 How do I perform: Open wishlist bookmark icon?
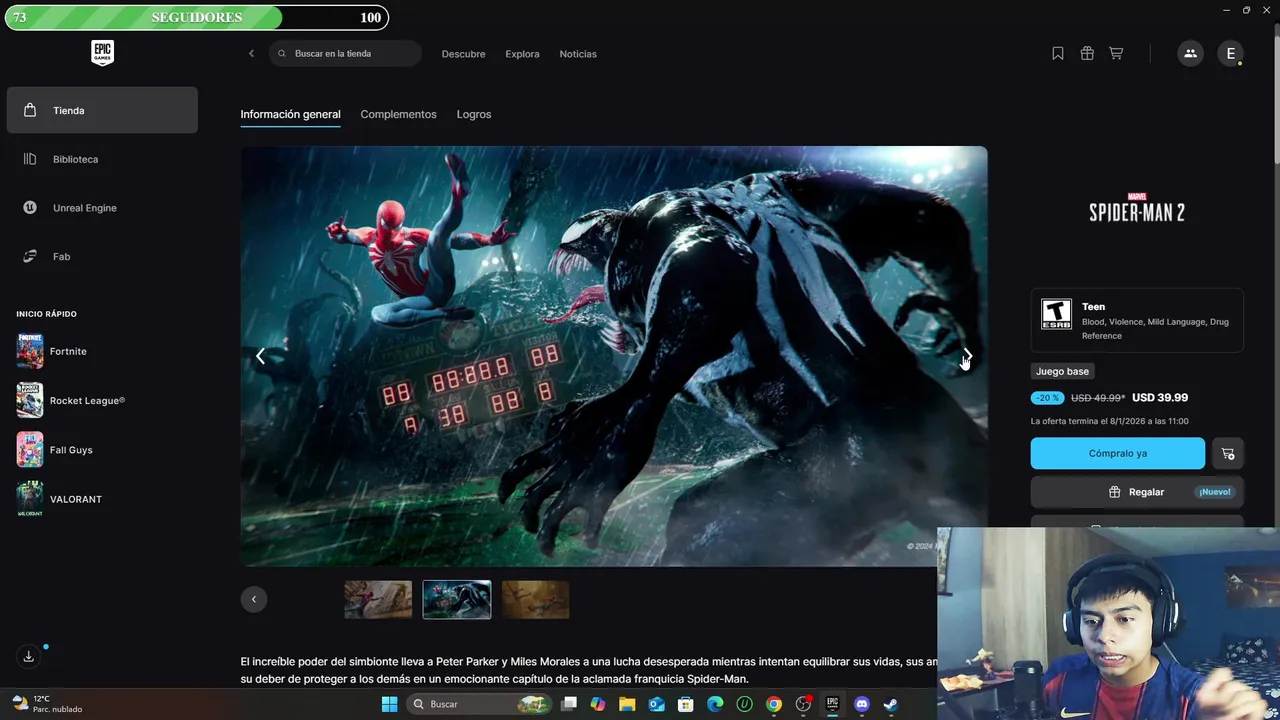[1058, 54]
